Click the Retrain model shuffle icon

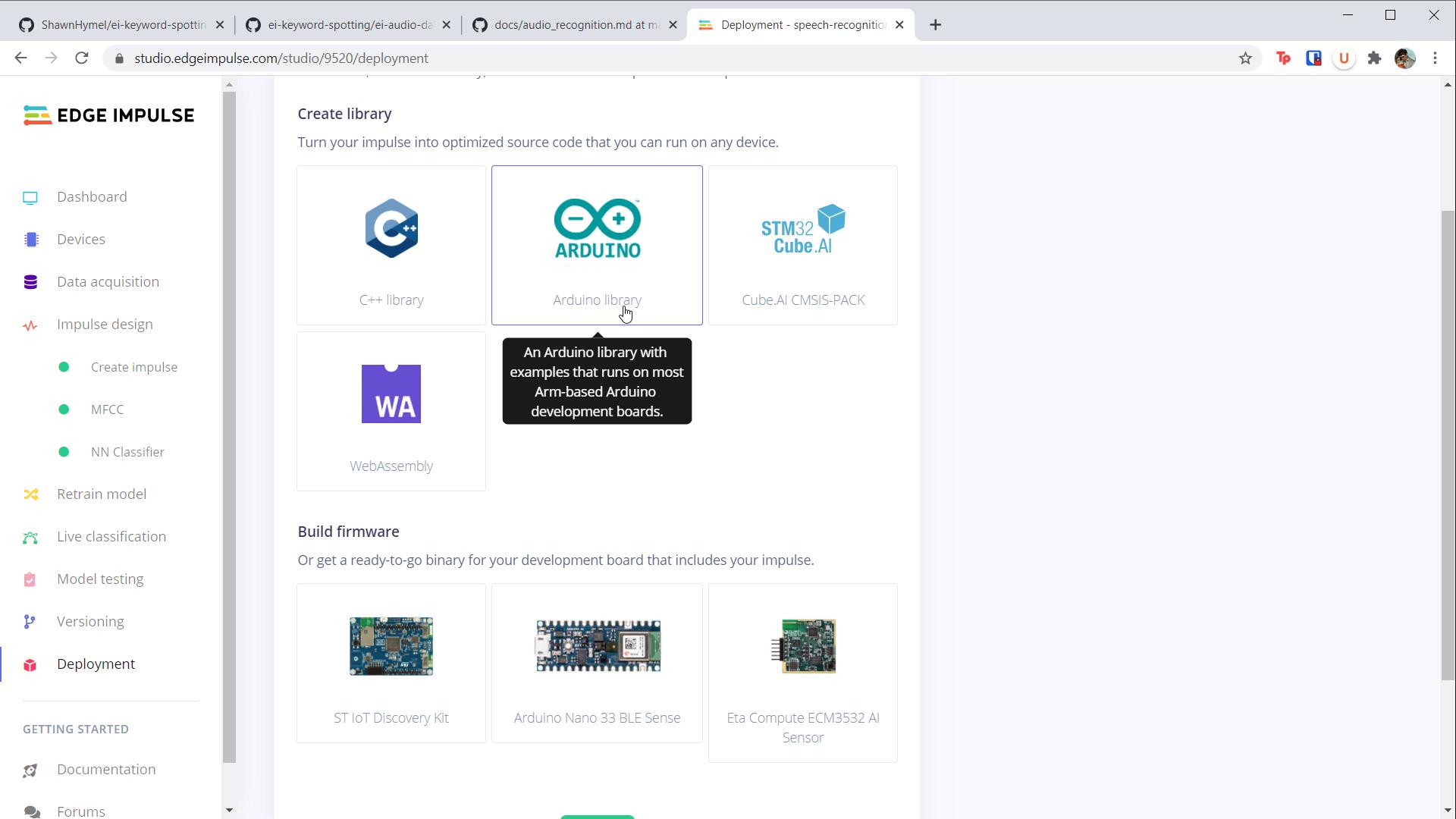point(30,494)
